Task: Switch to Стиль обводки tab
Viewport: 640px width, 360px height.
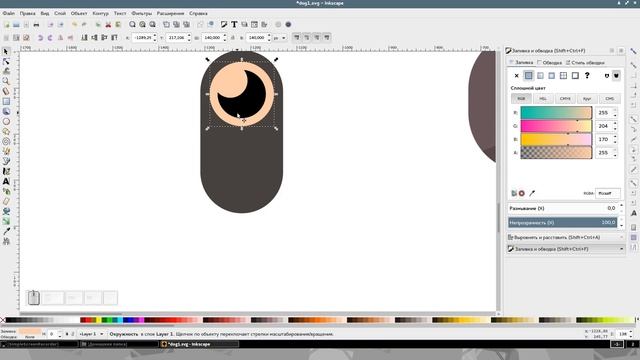Action: coord(585,62)
